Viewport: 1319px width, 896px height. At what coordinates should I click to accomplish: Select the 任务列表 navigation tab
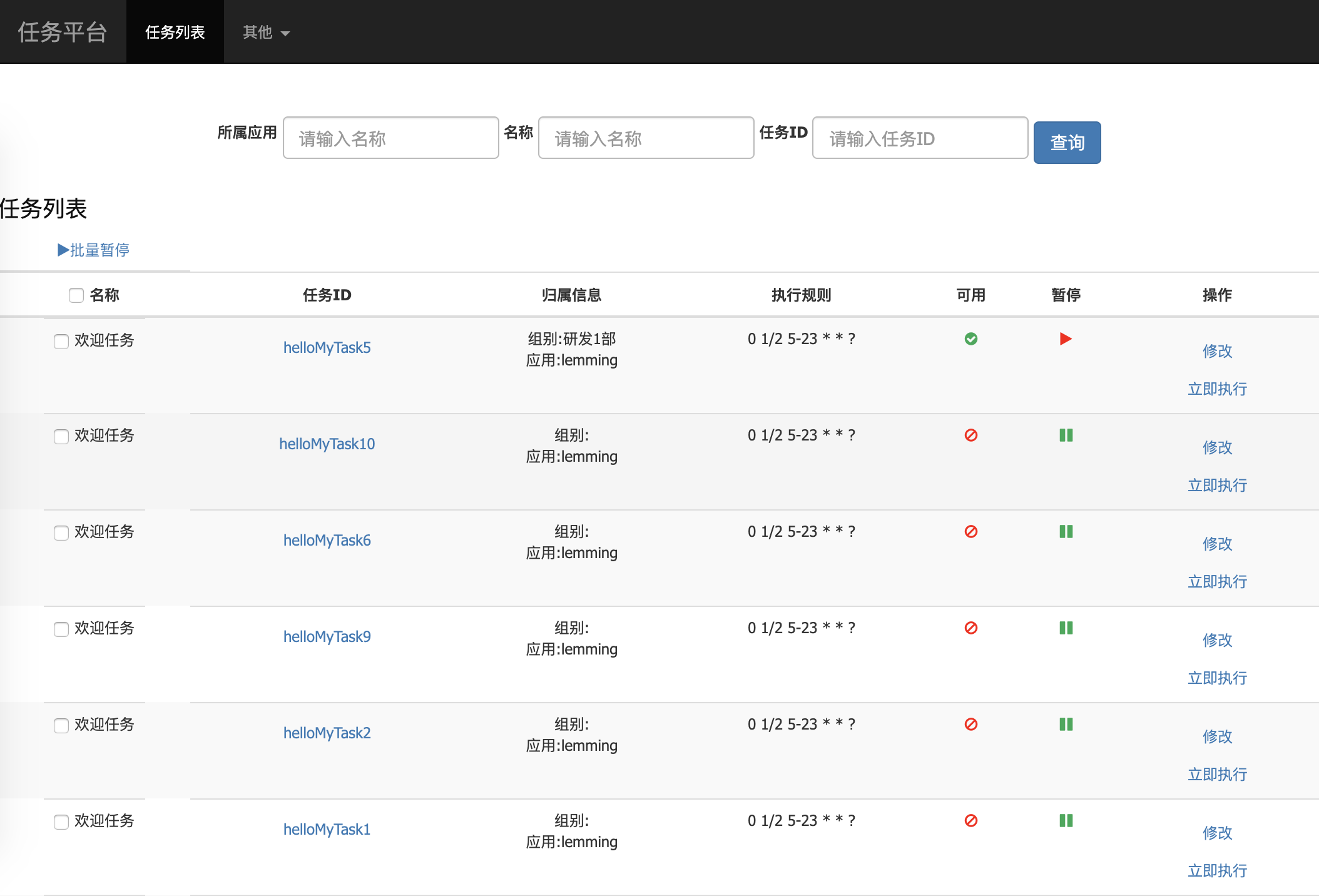tap(175, 33)
